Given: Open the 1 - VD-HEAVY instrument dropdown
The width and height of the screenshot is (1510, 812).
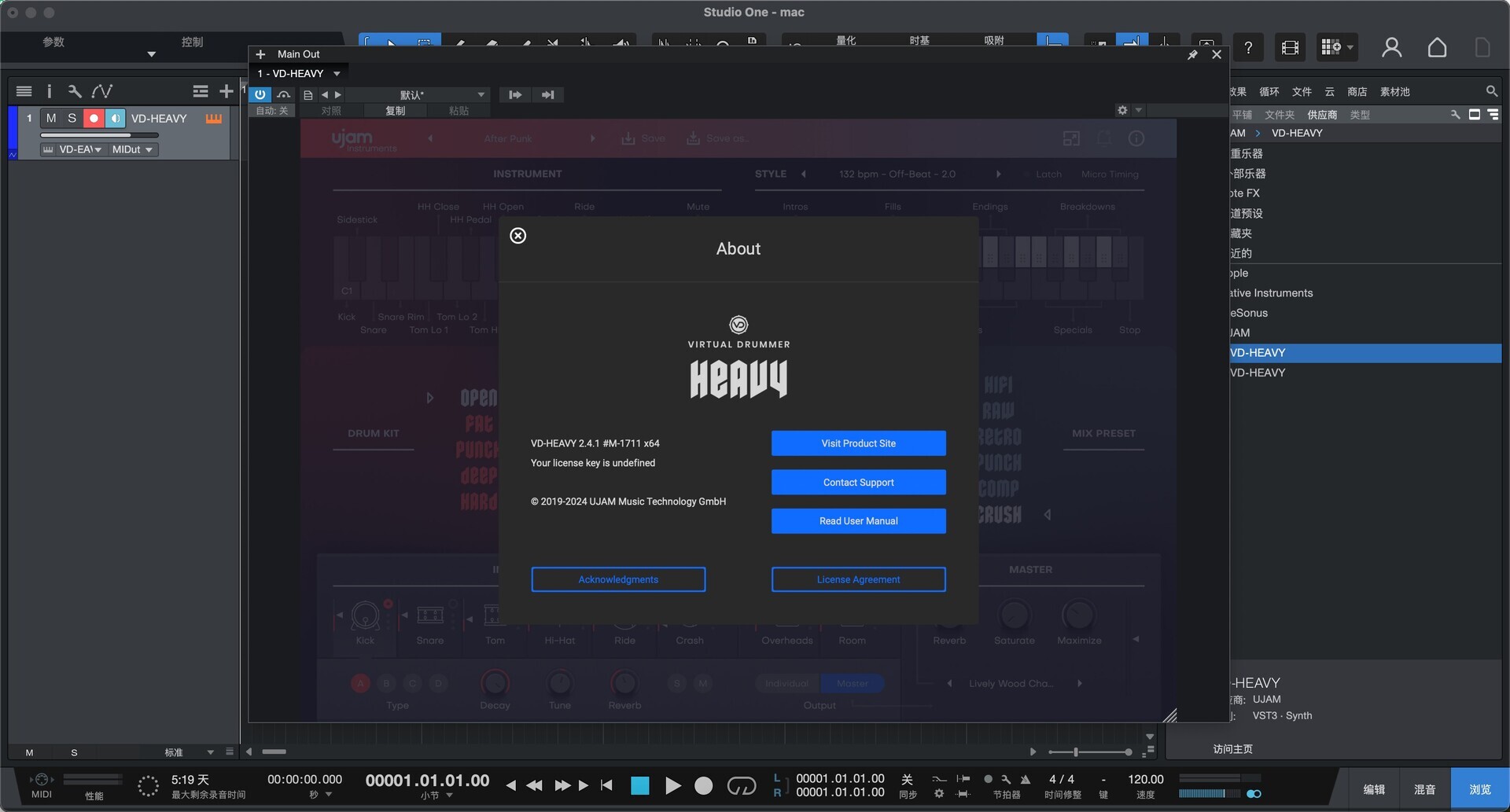Looking at the screenshot, I should point(299,73).
